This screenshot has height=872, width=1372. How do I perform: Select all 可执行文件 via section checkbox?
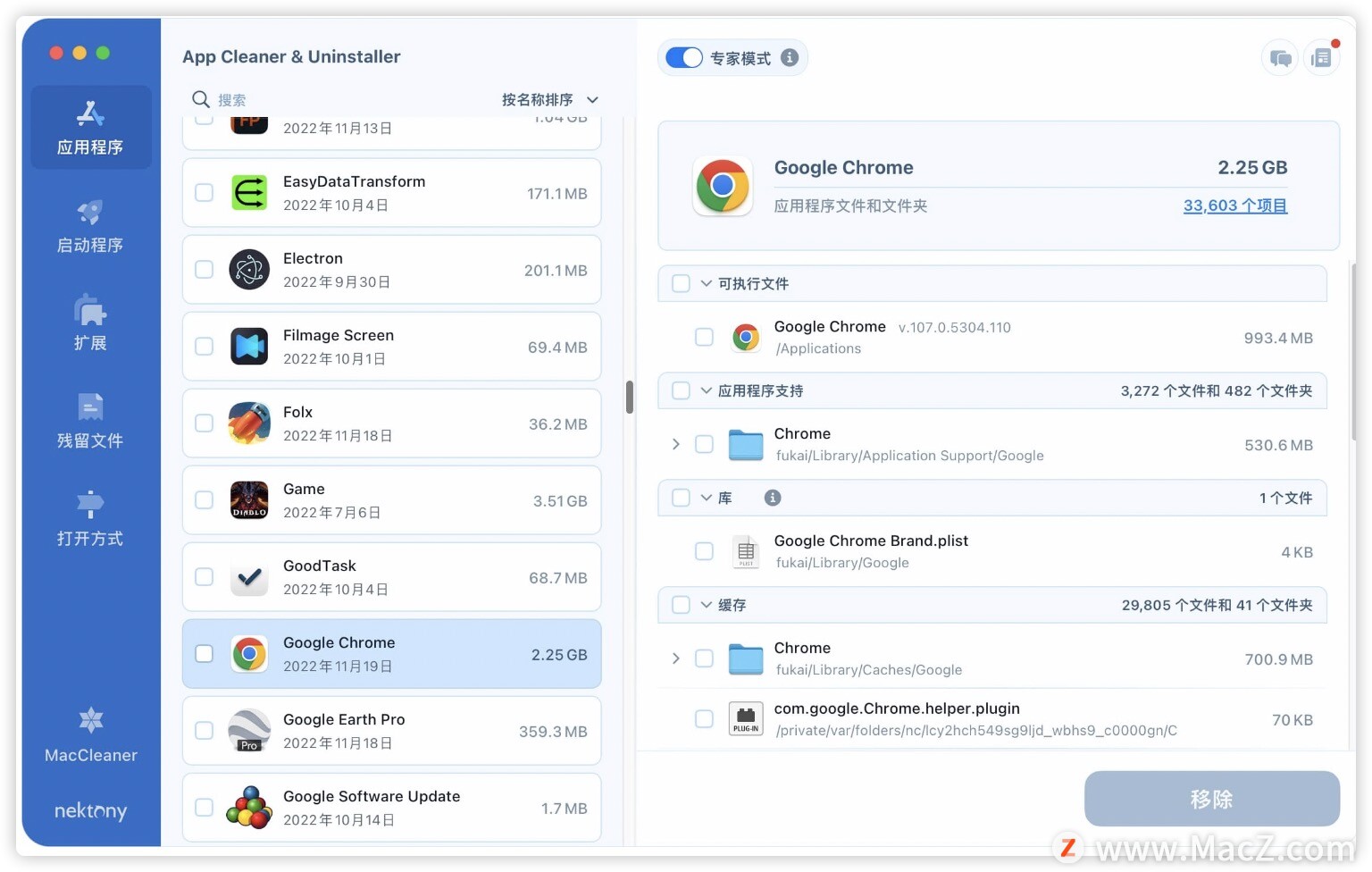tap(682, 283)
